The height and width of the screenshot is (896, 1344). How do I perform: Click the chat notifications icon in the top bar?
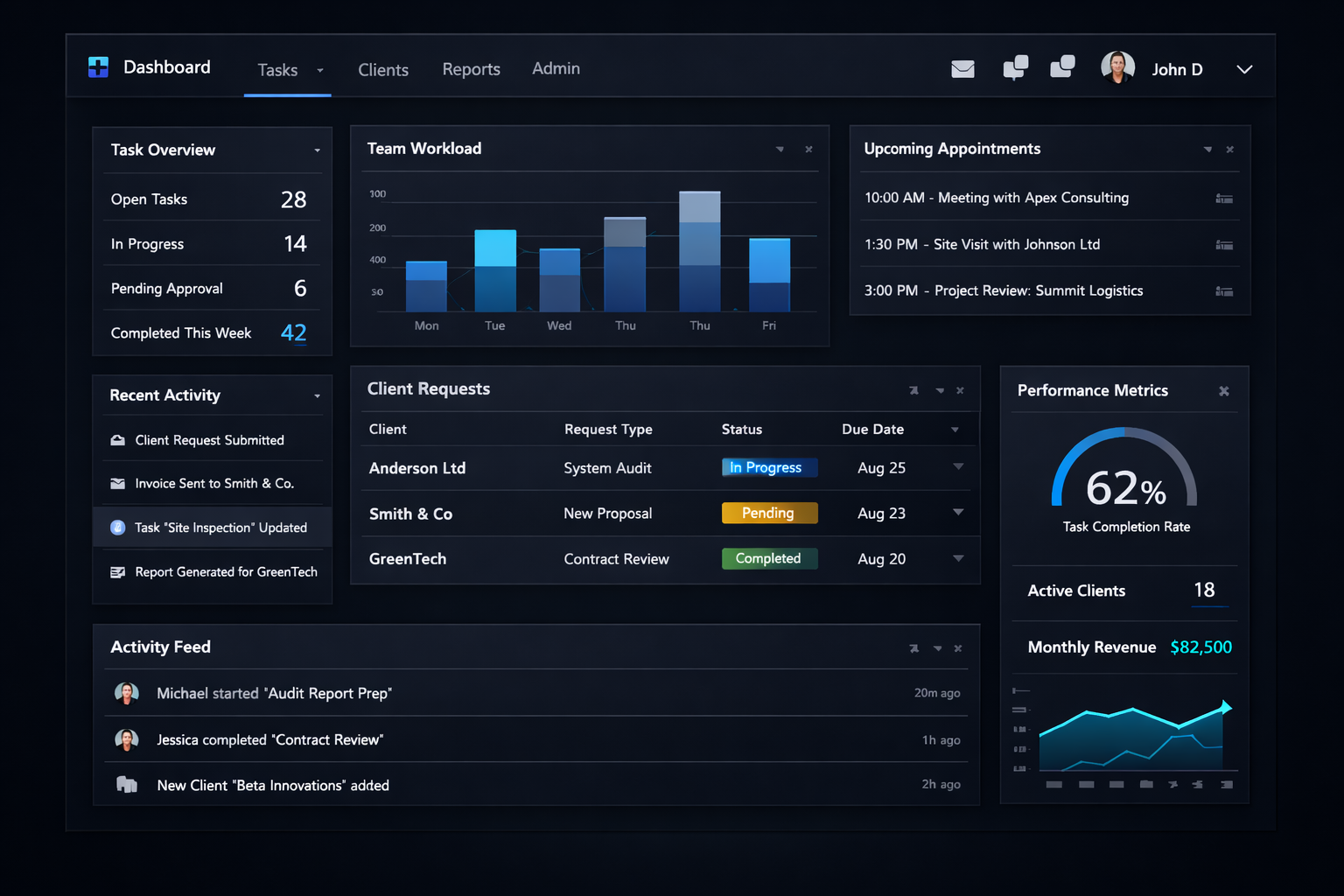1015,66
